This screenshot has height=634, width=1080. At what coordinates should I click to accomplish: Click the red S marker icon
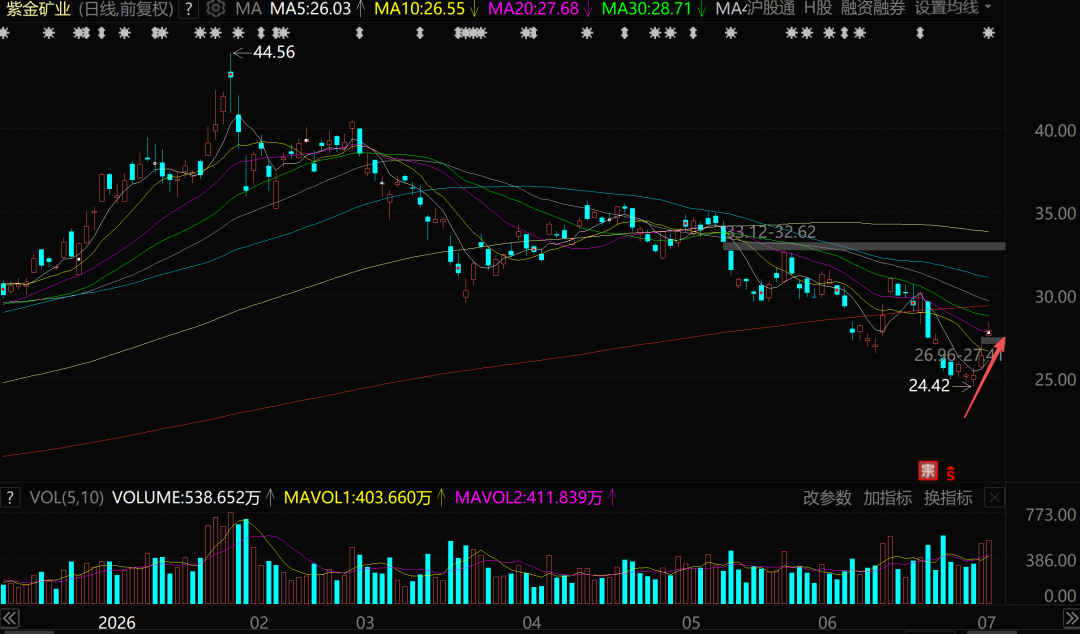951,473
